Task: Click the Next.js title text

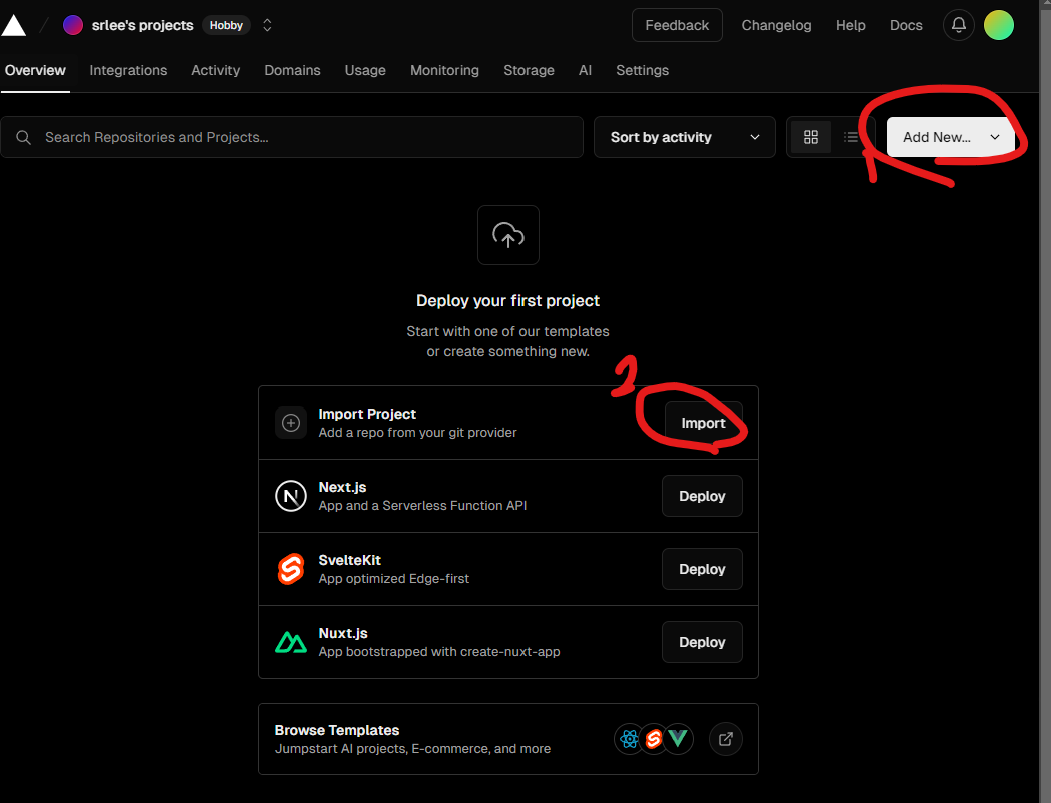Action: coord(342,487)
